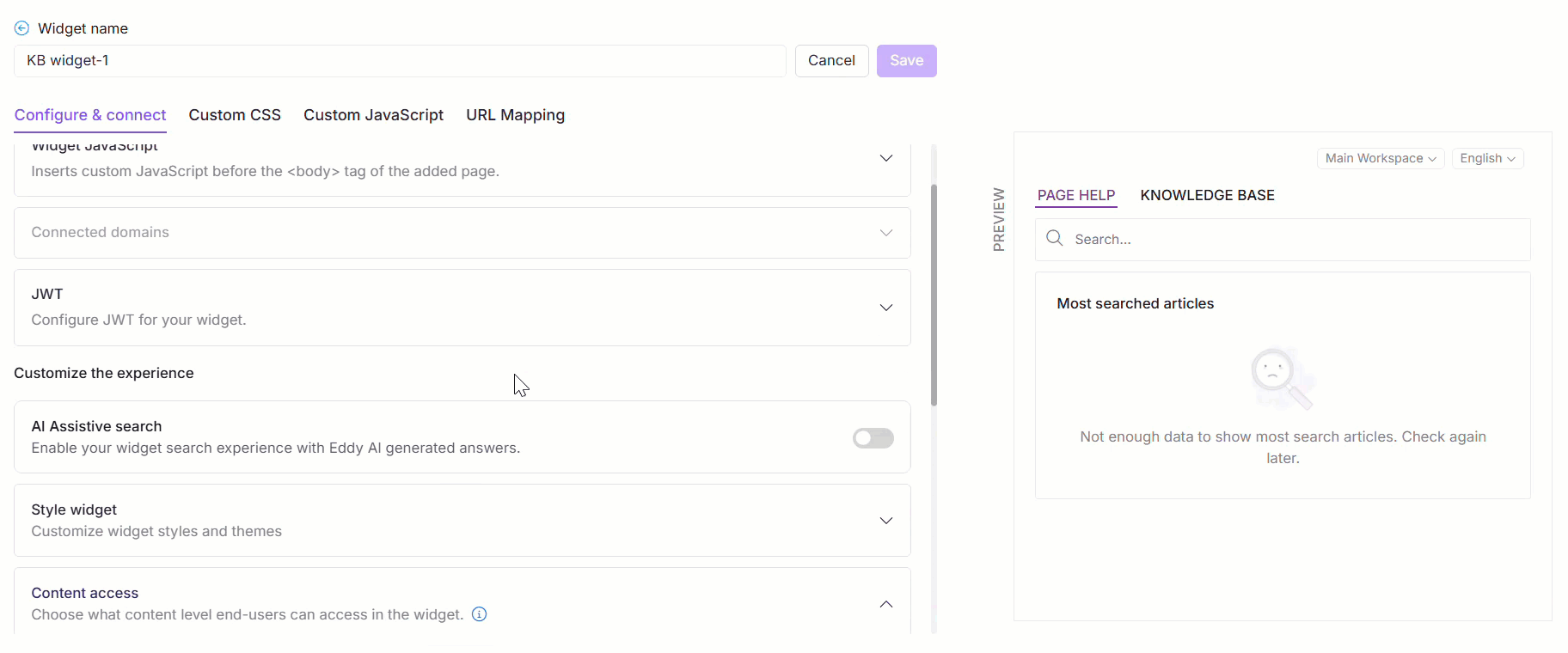This screenshot has height=653, width=1568.
Task: Collapse the Content access section
Action: [x=885, y=604]
